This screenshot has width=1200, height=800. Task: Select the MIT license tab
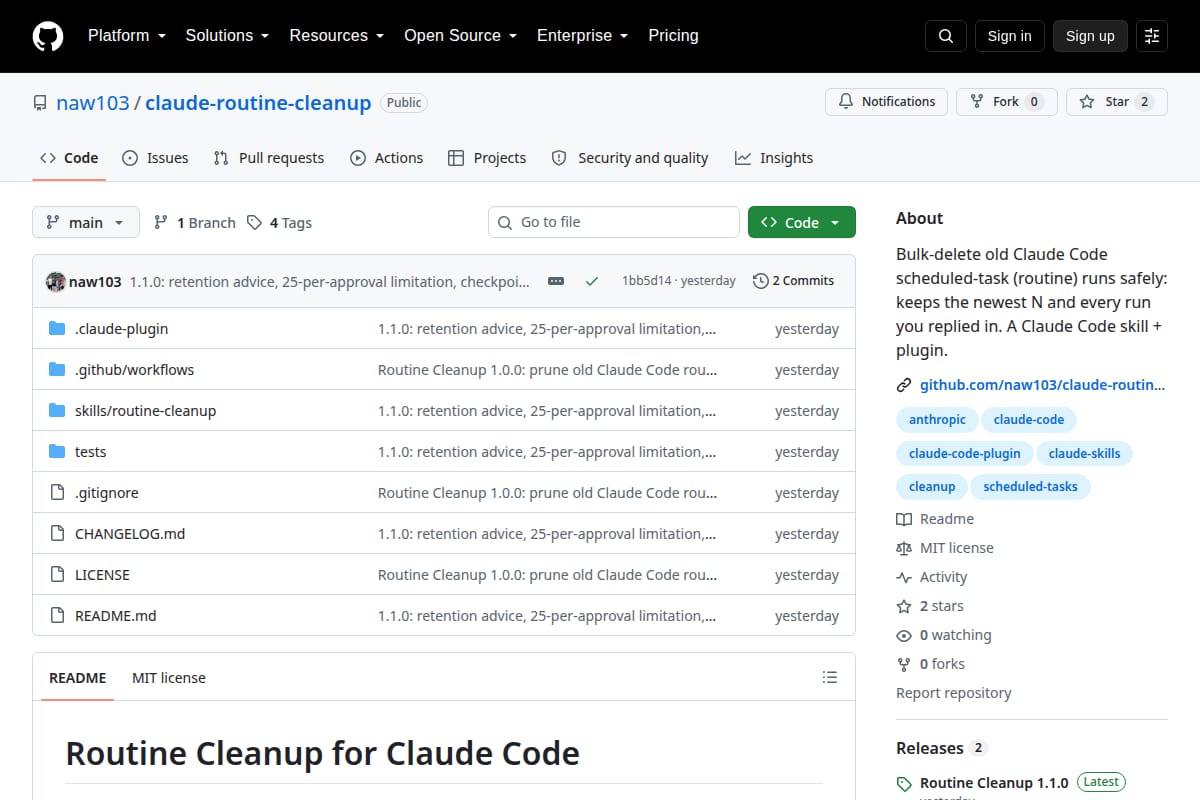[169, 678]
